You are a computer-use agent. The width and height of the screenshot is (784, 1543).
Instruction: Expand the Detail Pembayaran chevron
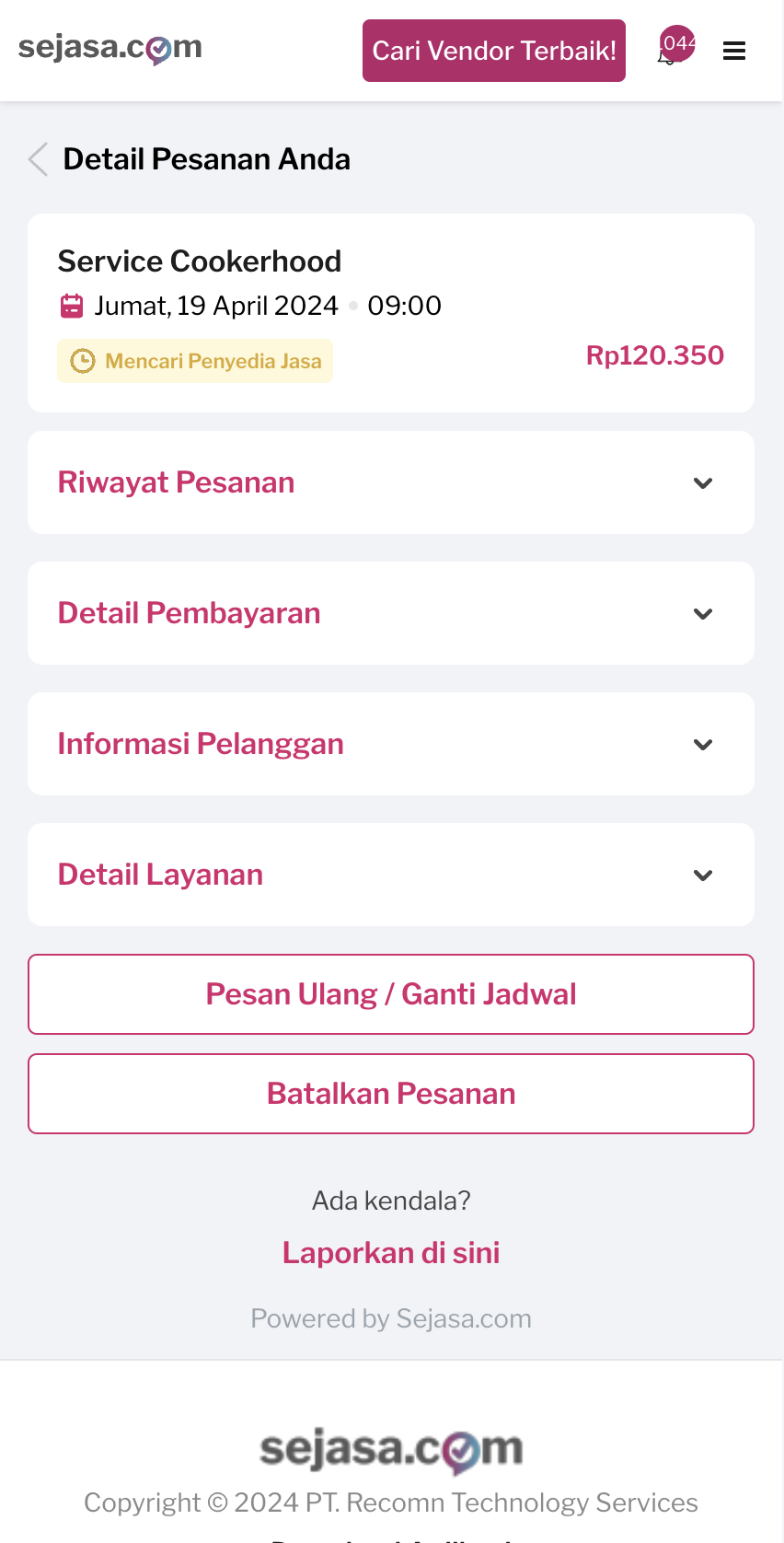[703, 614]
